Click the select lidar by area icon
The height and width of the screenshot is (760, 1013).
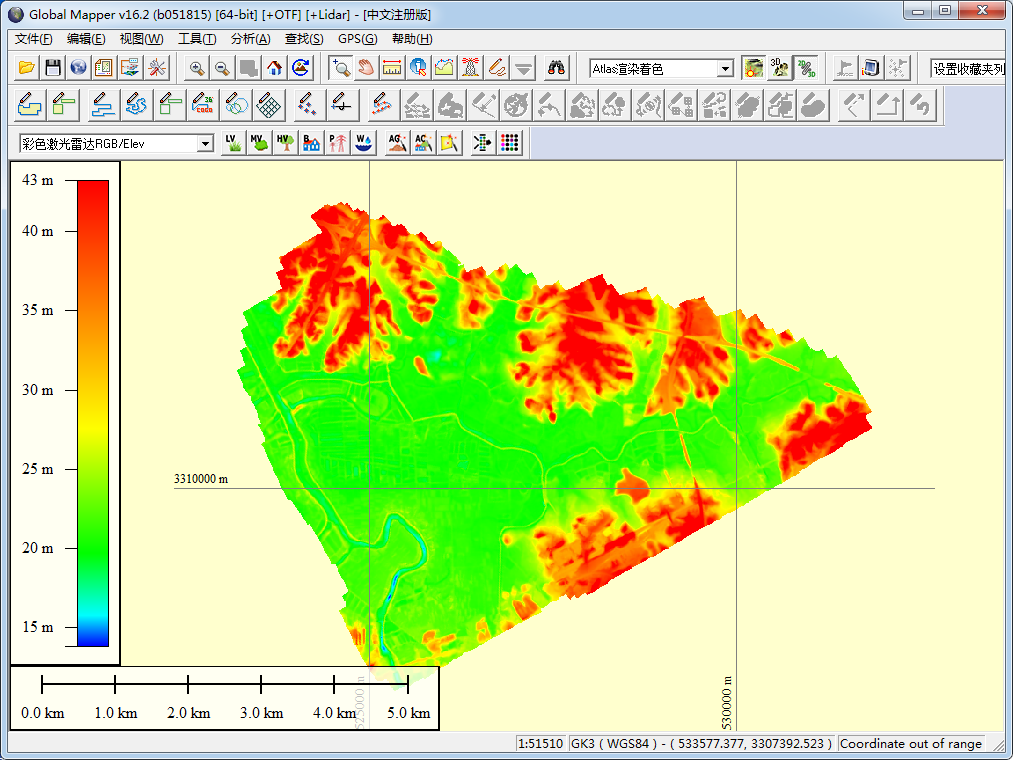point(450,143)
